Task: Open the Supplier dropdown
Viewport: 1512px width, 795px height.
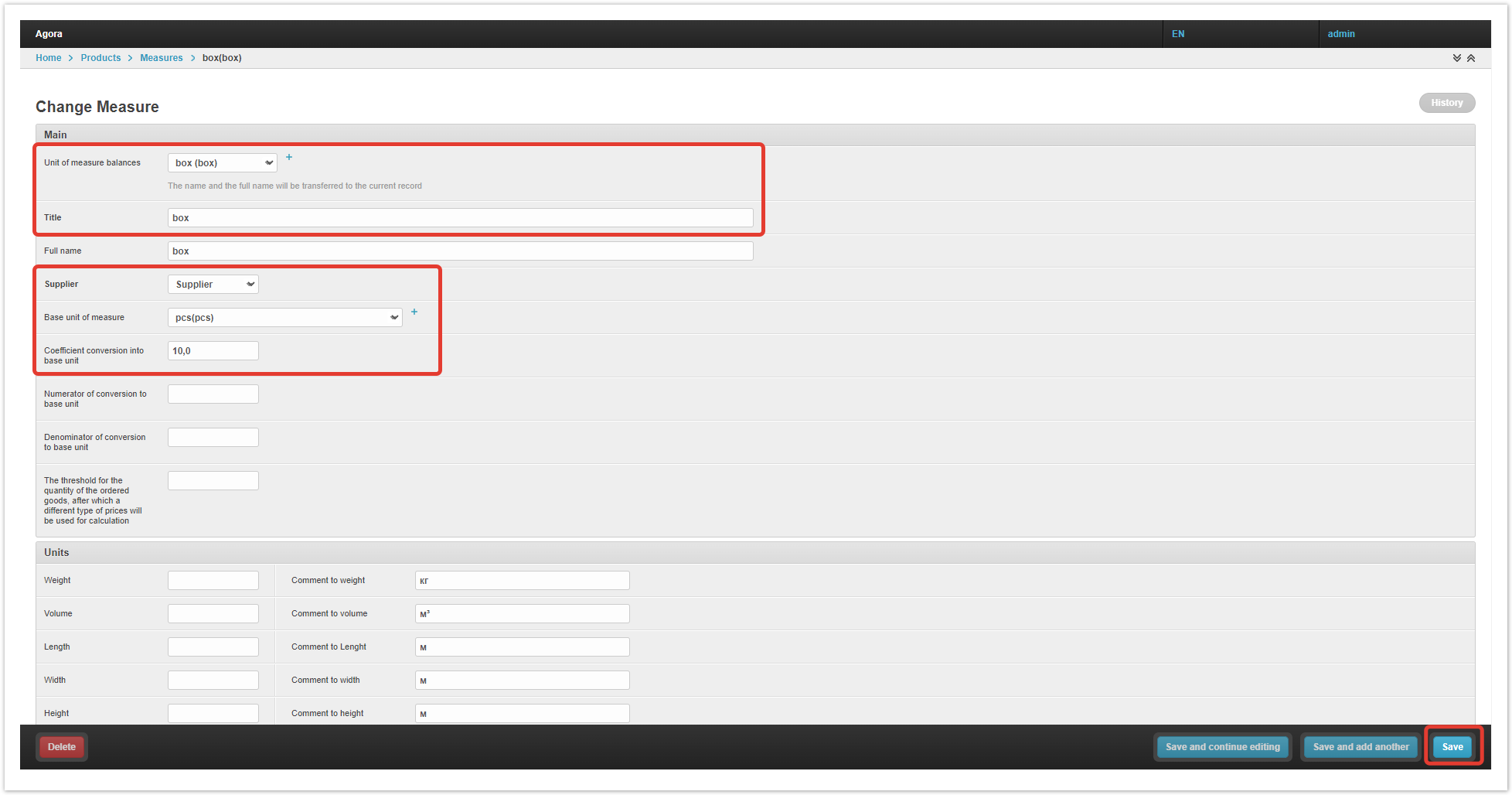Action: (213, 285)
